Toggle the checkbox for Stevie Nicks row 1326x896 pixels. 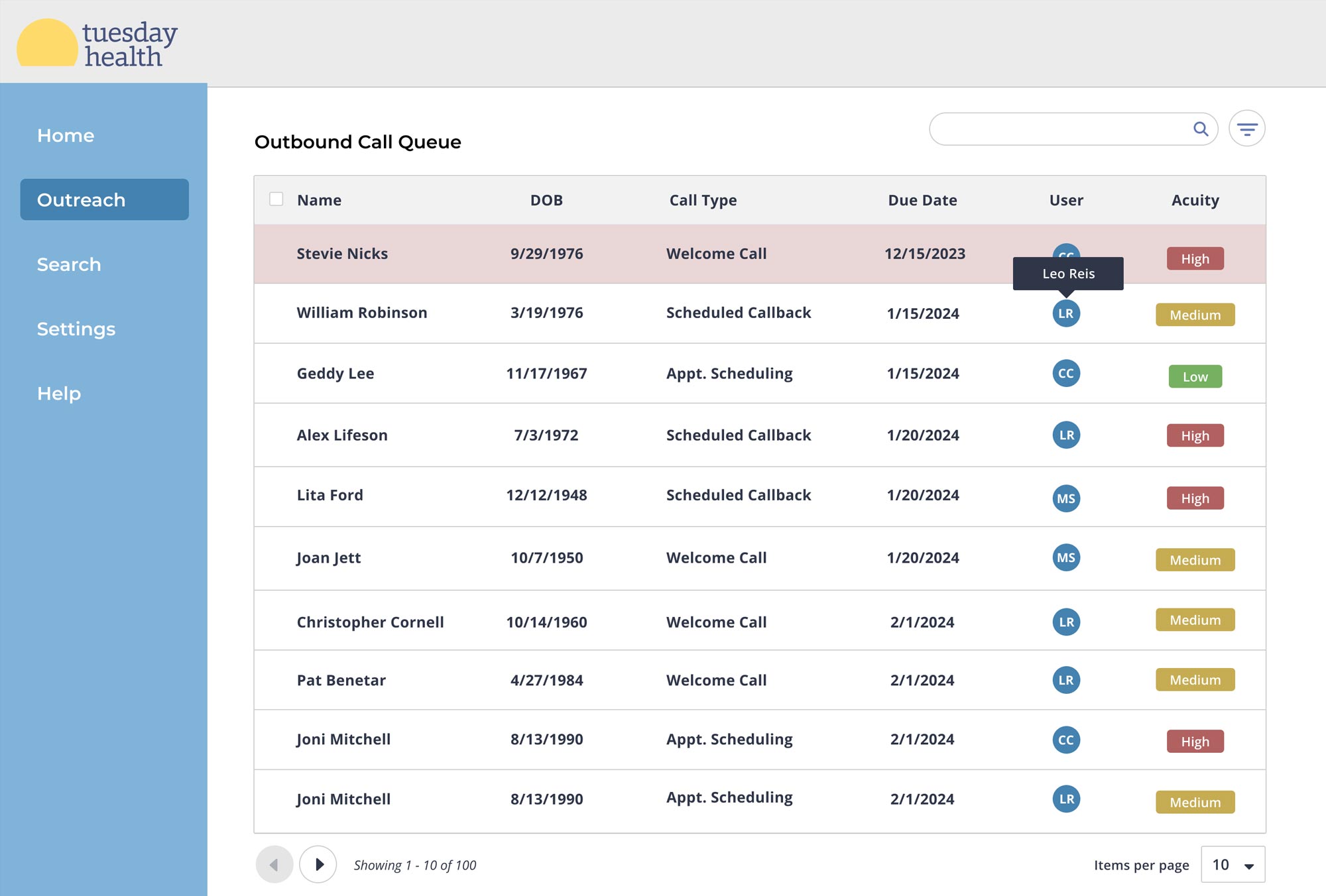pyautogui.click(x=276, y=253)
